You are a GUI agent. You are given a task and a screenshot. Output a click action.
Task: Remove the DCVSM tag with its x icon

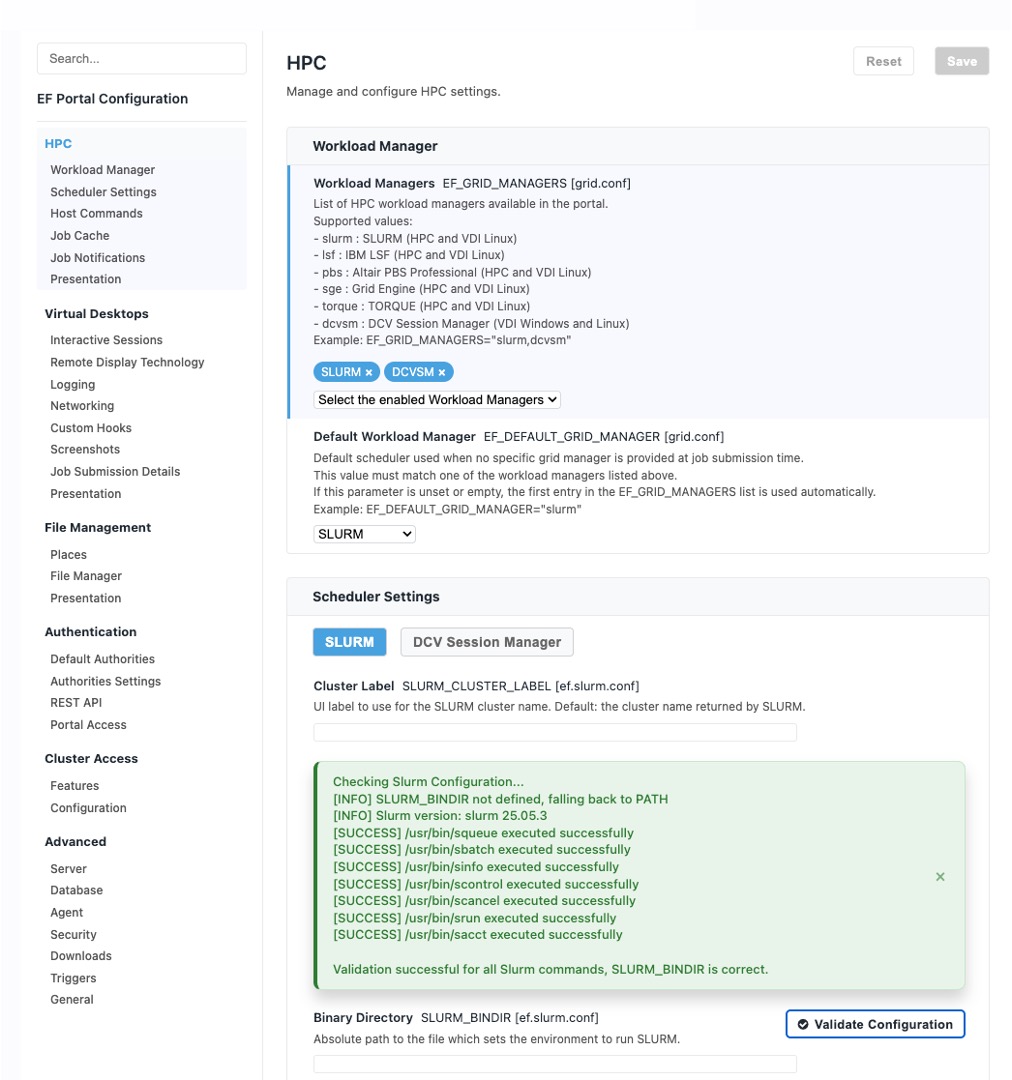tap(442, 372)
